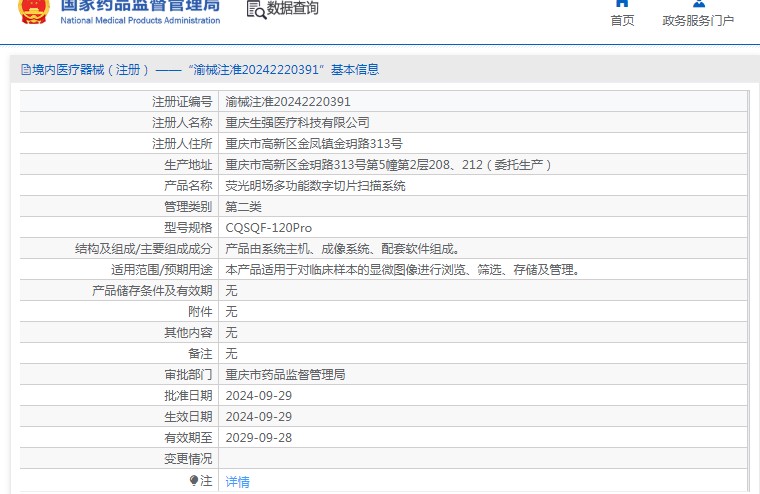Select address 重庆市高新区金凤镇金玥路313号

[314, 143]
